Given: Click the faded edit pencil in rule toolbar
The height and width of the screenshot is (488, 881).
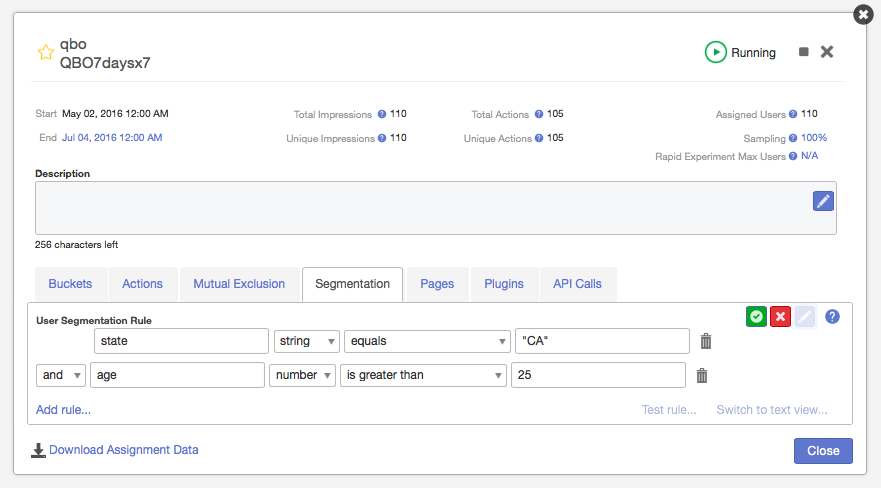Looking at the screenshot, I should coord(805,317).
